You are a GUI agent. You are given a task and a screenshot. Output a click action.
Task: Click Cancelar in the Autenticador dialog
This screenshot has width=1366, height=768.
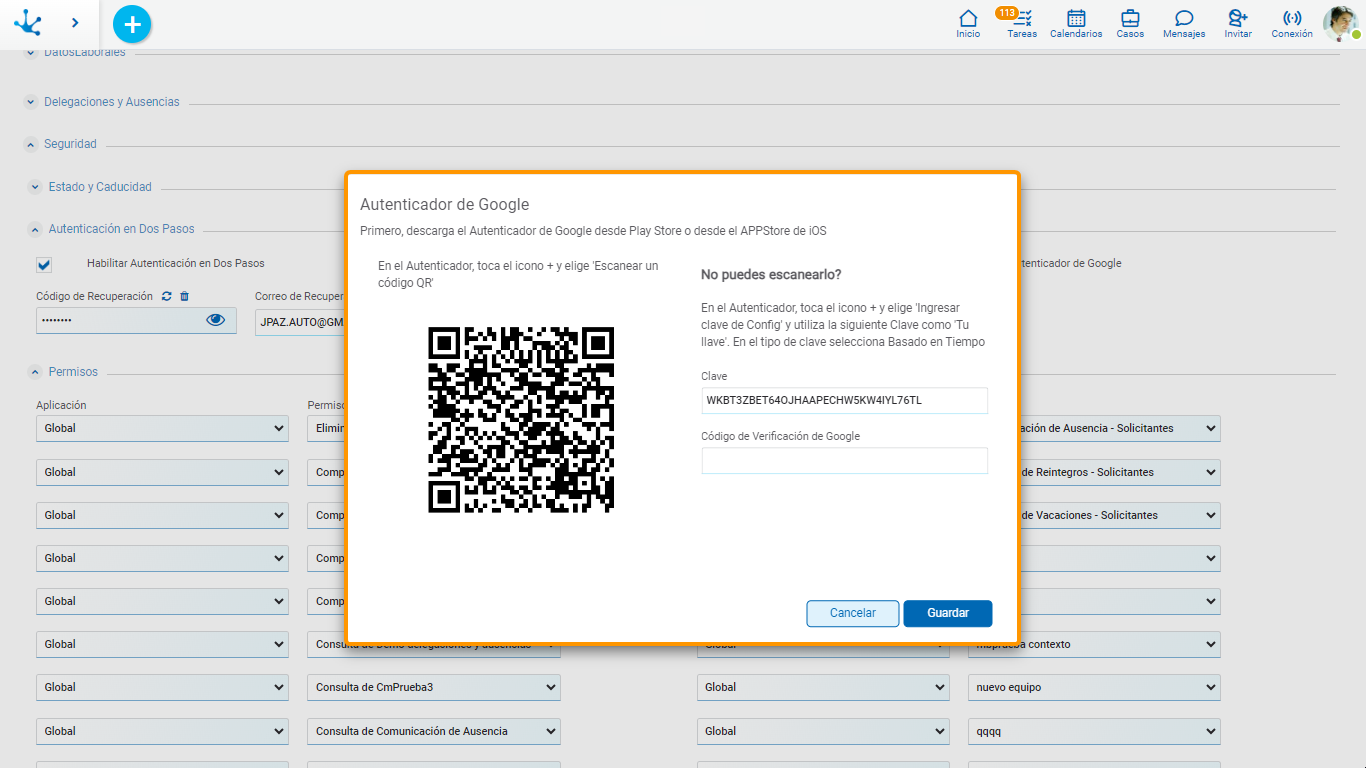click(x=853, y=613)
